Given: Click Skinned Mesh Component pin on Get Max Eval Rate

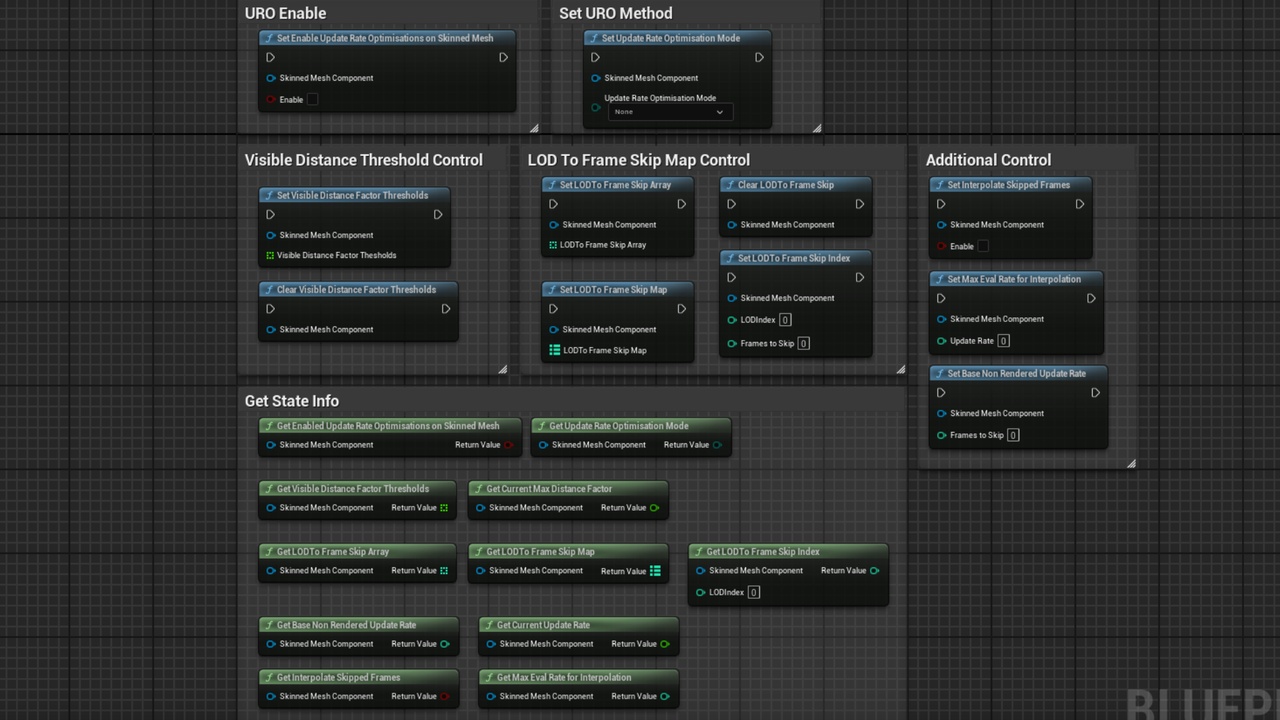Looking at the screenshot, I should 491,697.
